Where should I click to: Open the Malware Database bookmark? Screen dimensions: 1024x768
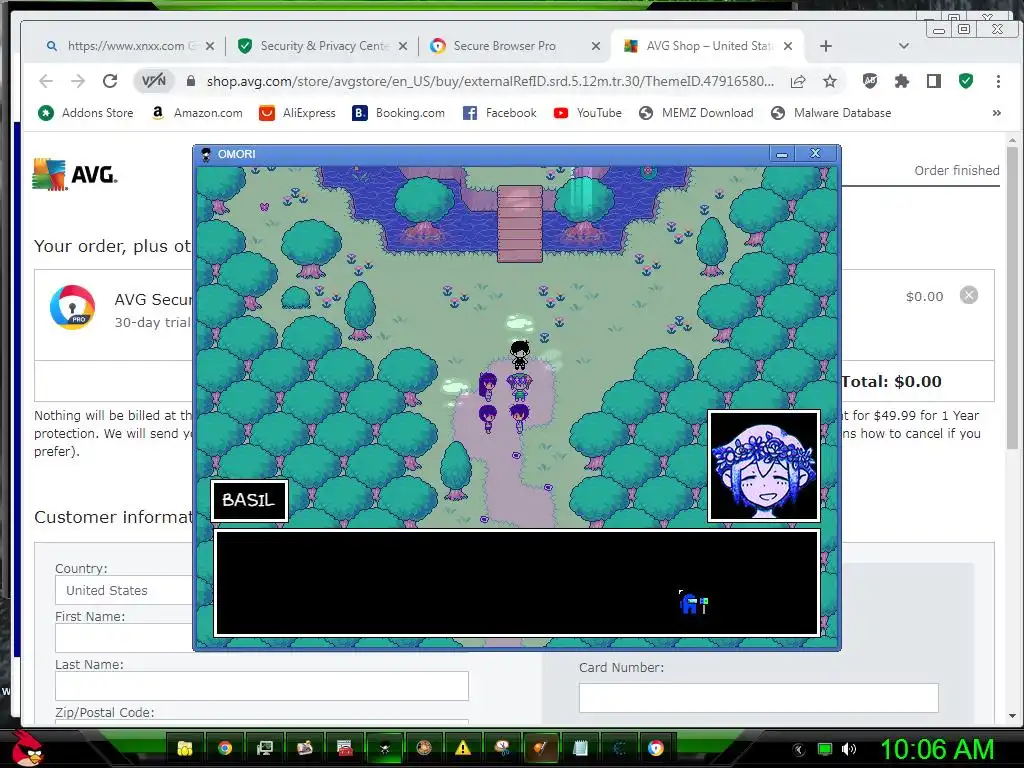tap(831, 113)
